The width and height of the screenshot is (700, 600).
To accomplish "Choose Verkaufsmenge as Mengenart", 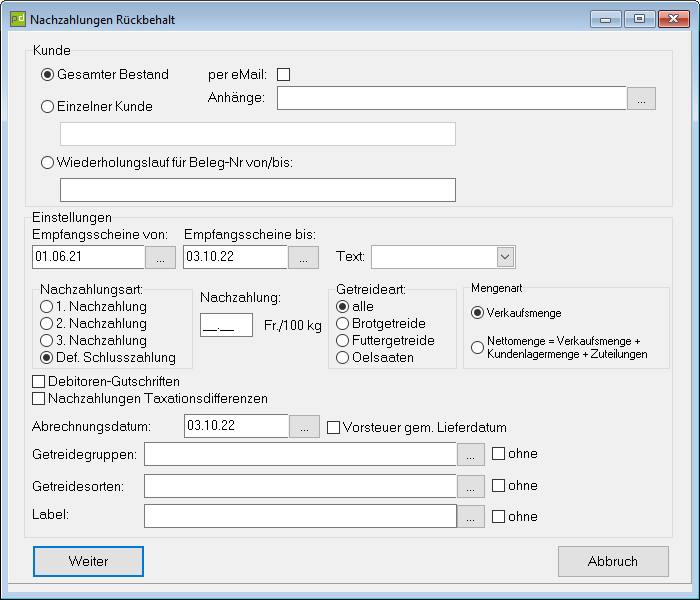I will click(x=477, y=313).
